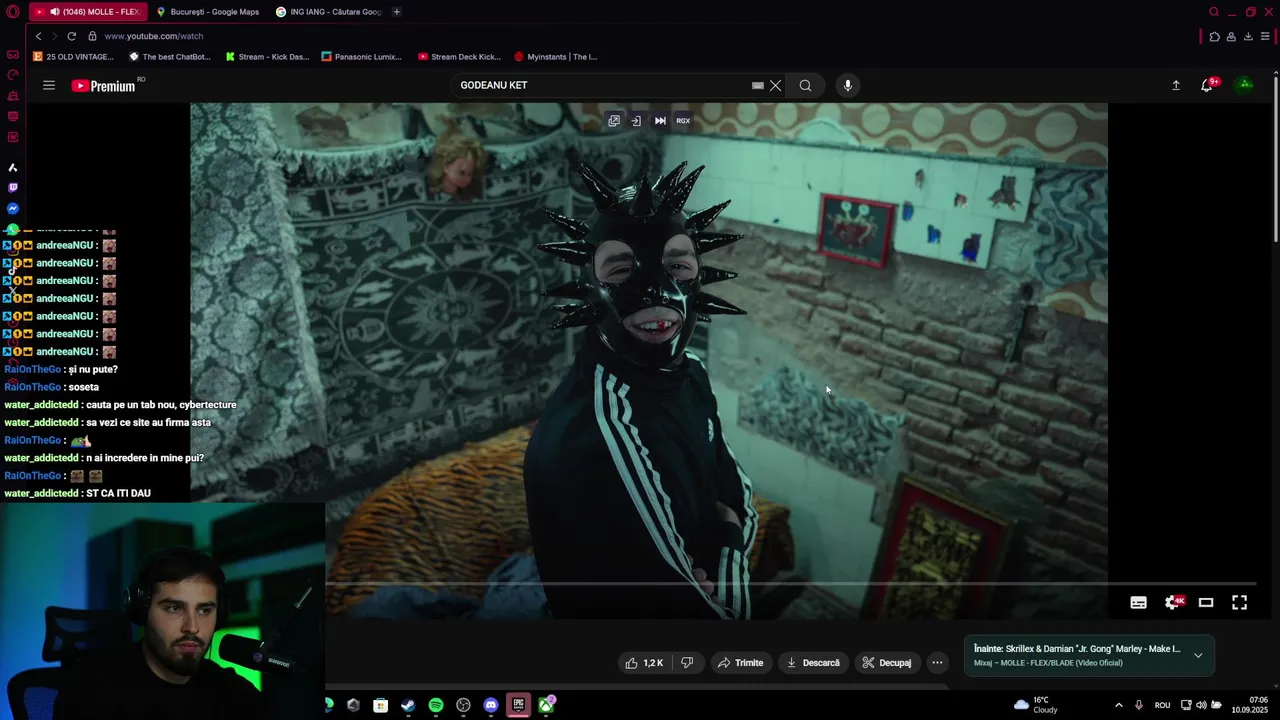Open The best ChatBot bookmark
The width and height of the screenshot is (1280, 720).
point(169,57)
